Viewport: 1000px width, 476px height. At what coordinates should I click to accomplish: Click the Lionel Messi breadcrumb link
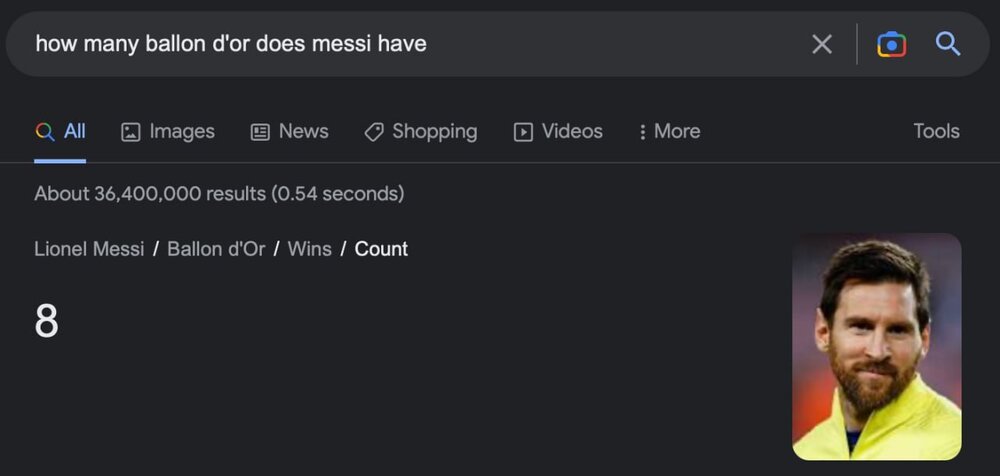point(89,249)
